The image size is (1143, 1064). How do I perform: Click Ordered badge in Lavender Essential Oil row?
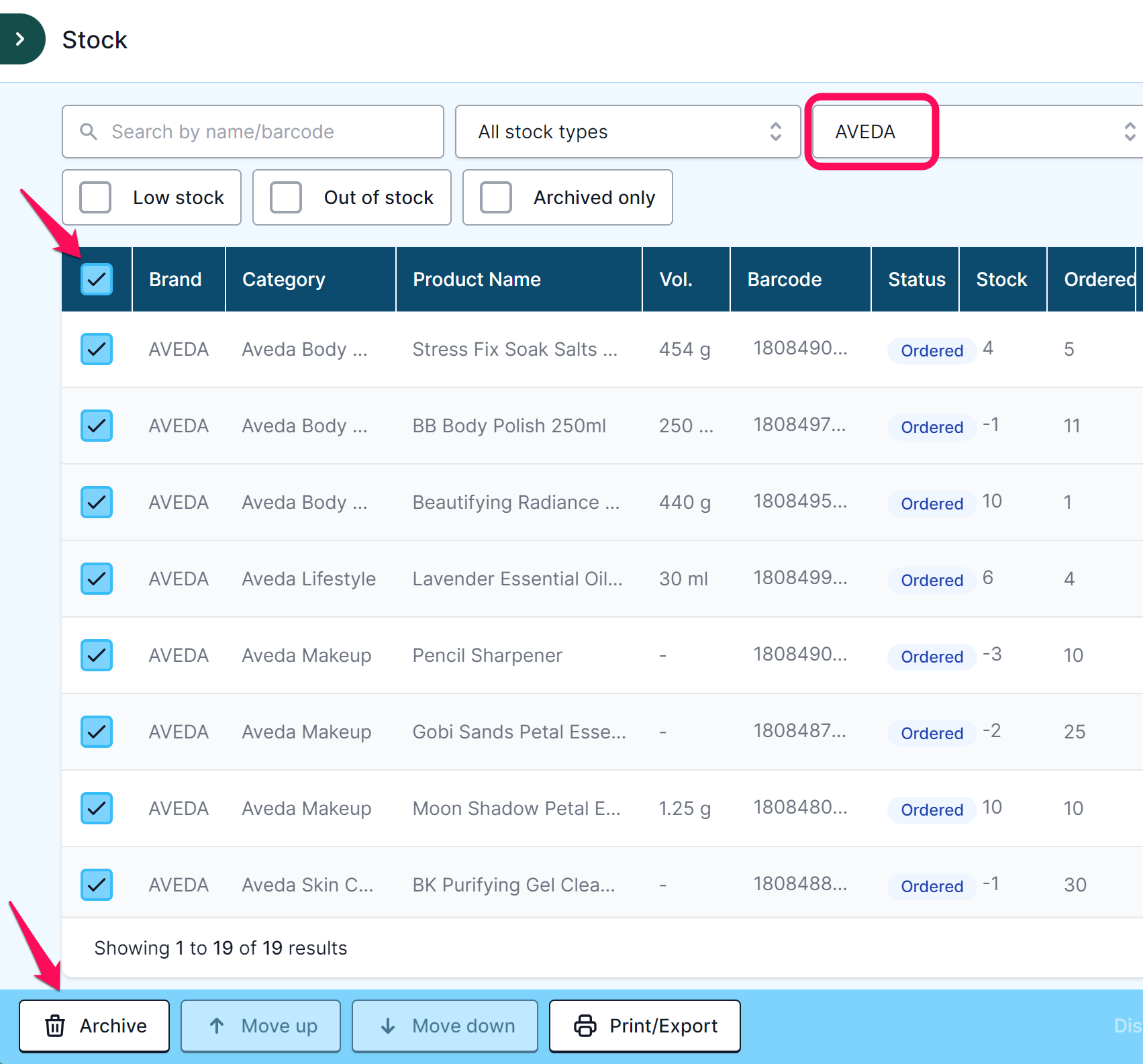click(932, 580)
